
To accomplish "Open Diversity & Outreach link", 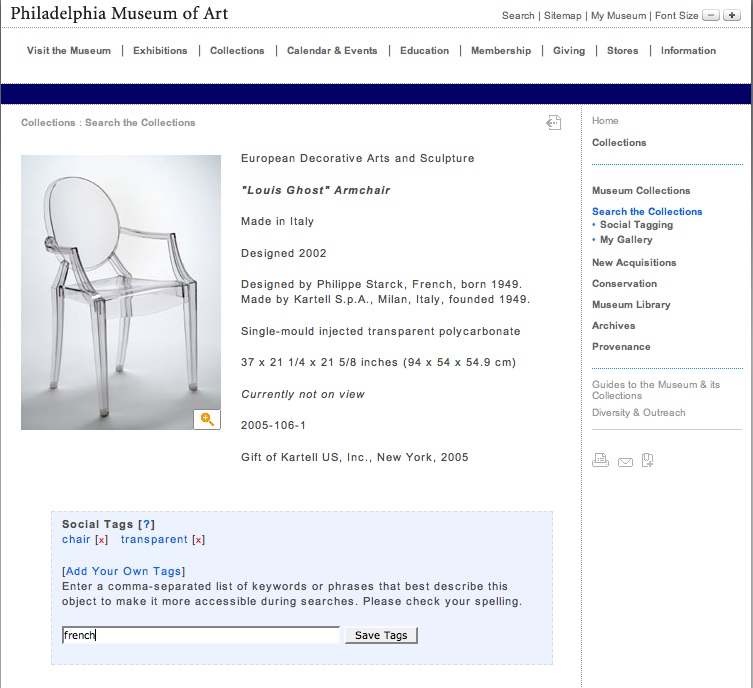I will click(x=639, y=412).
